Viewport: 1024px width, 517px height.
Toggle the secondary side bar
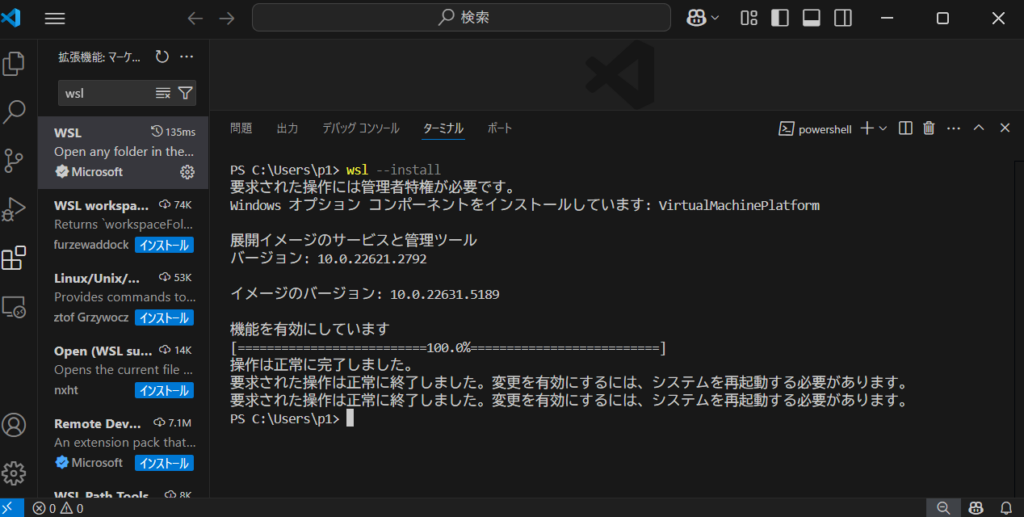[x=842, y=18]
